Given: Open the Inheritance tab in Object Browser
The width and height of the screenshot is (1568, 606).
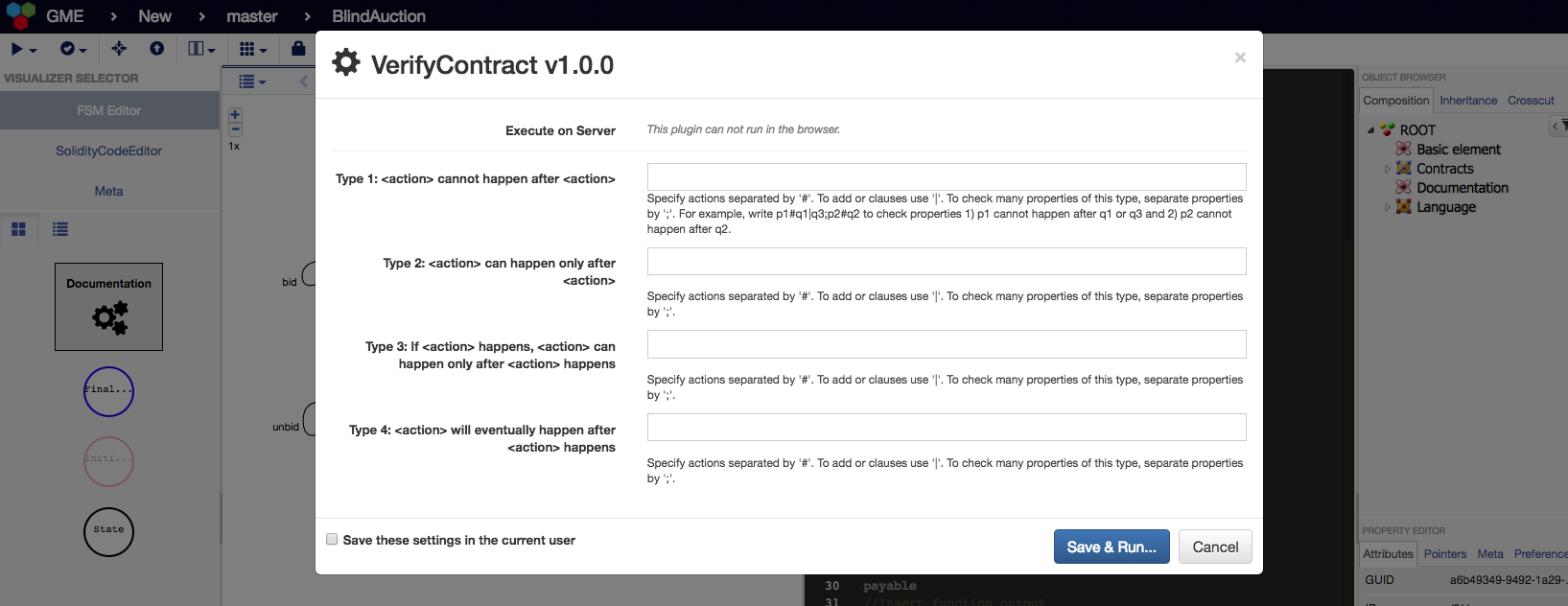Looking at the screenshot, I should click(1468, 101).
